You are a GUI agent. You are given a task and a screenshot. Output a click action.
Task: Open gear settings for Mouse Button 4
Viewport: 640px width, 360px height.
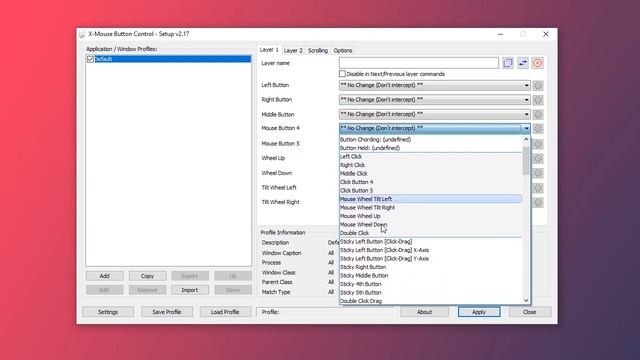[x=538, y=129]
